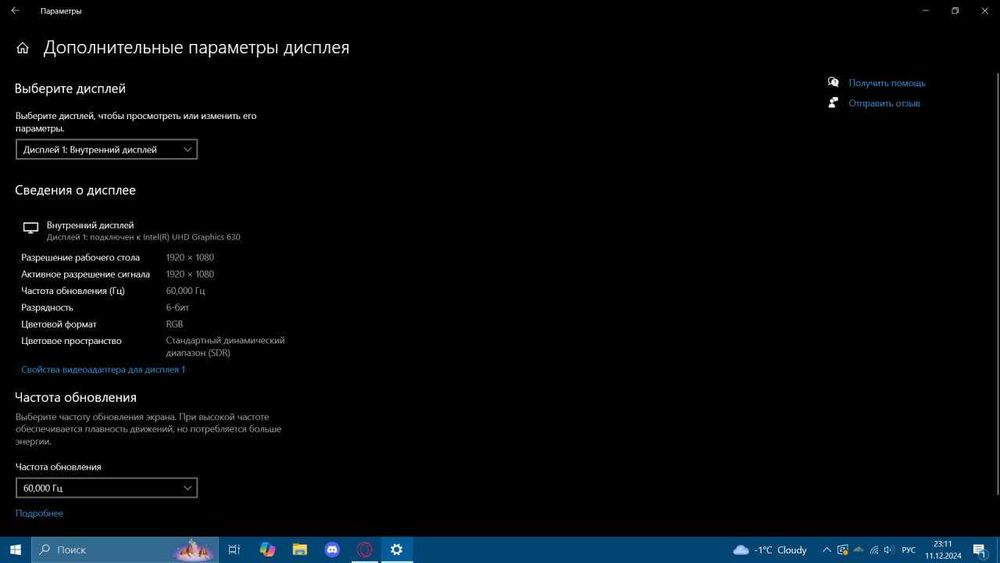Restore down the Settings window

955,10
